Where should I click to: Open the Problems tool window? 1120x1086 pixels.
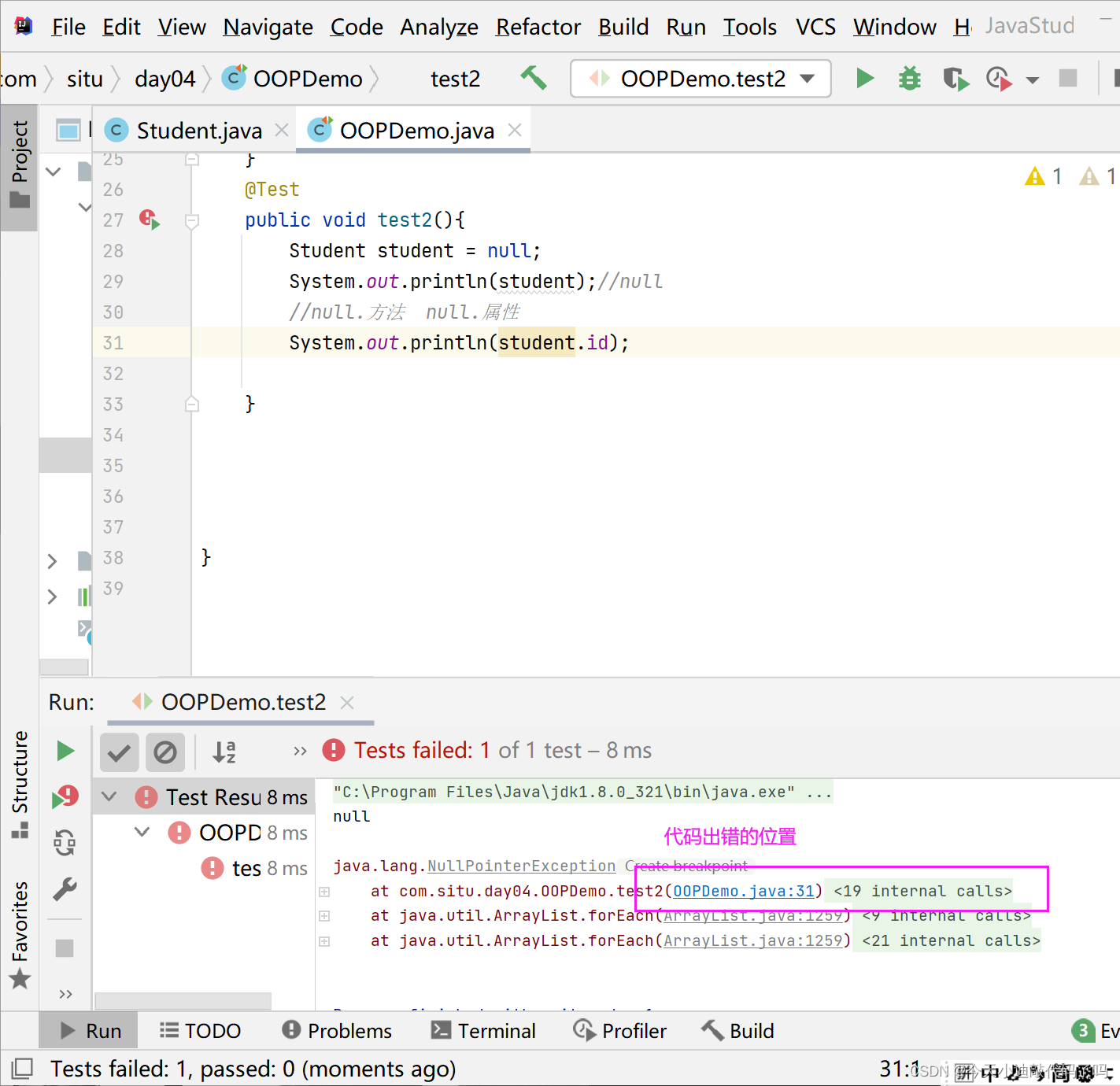[337, 1031]
